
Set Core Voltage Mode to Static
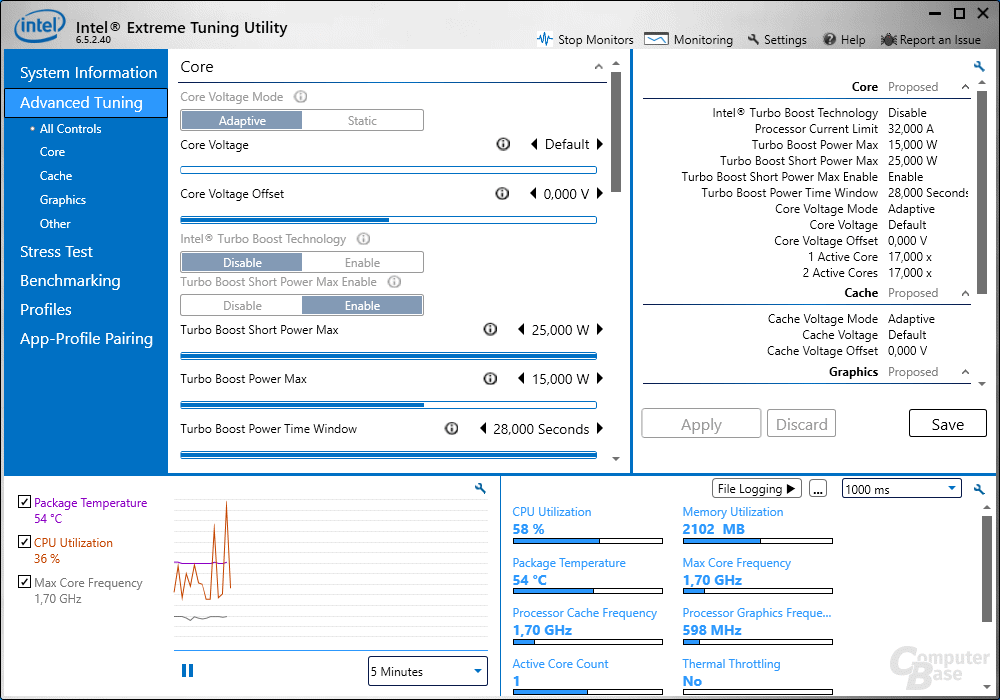[362, 121]
